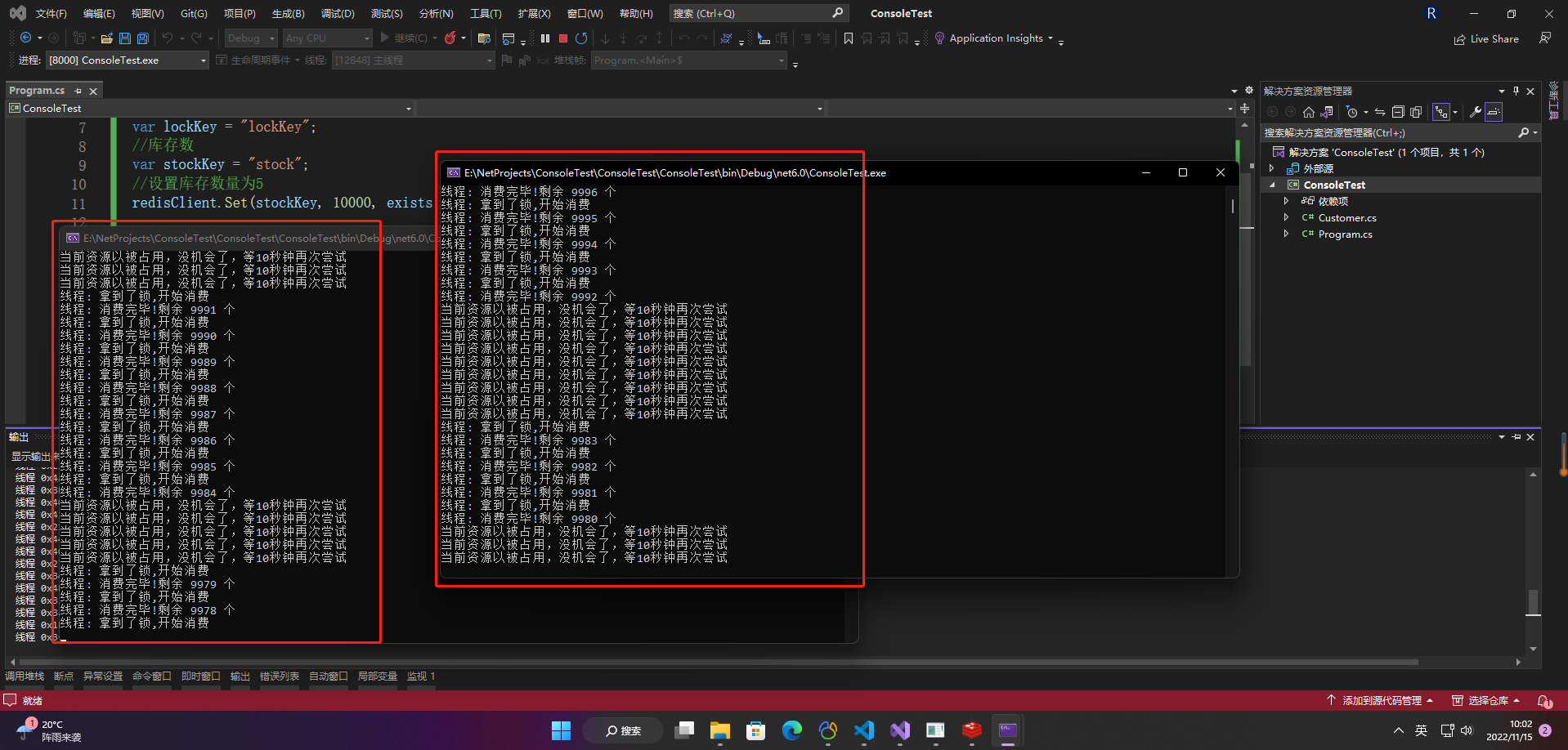1568x750 pixels.
Task: Click the Live Share button
Action: (x=1486, y=38)
